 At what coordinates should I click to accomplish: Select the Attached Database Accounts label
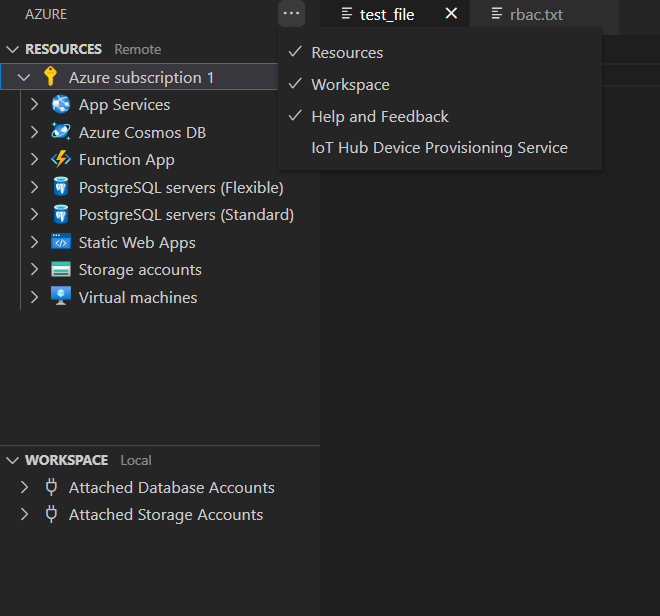[172, 488]
